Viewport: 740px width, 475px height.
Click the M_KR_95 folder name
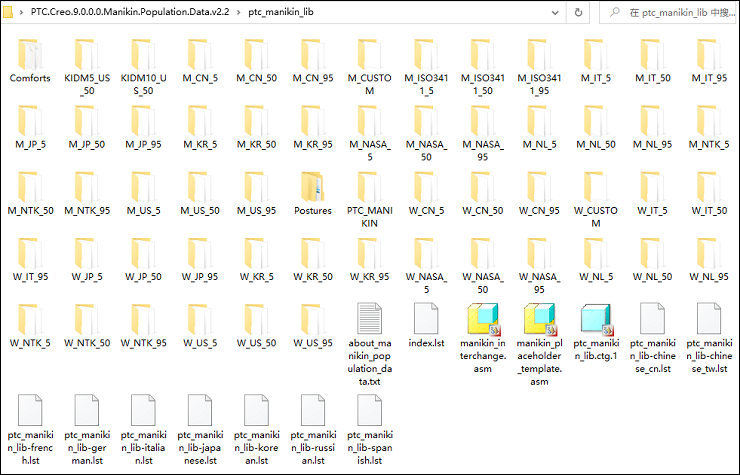313,144
